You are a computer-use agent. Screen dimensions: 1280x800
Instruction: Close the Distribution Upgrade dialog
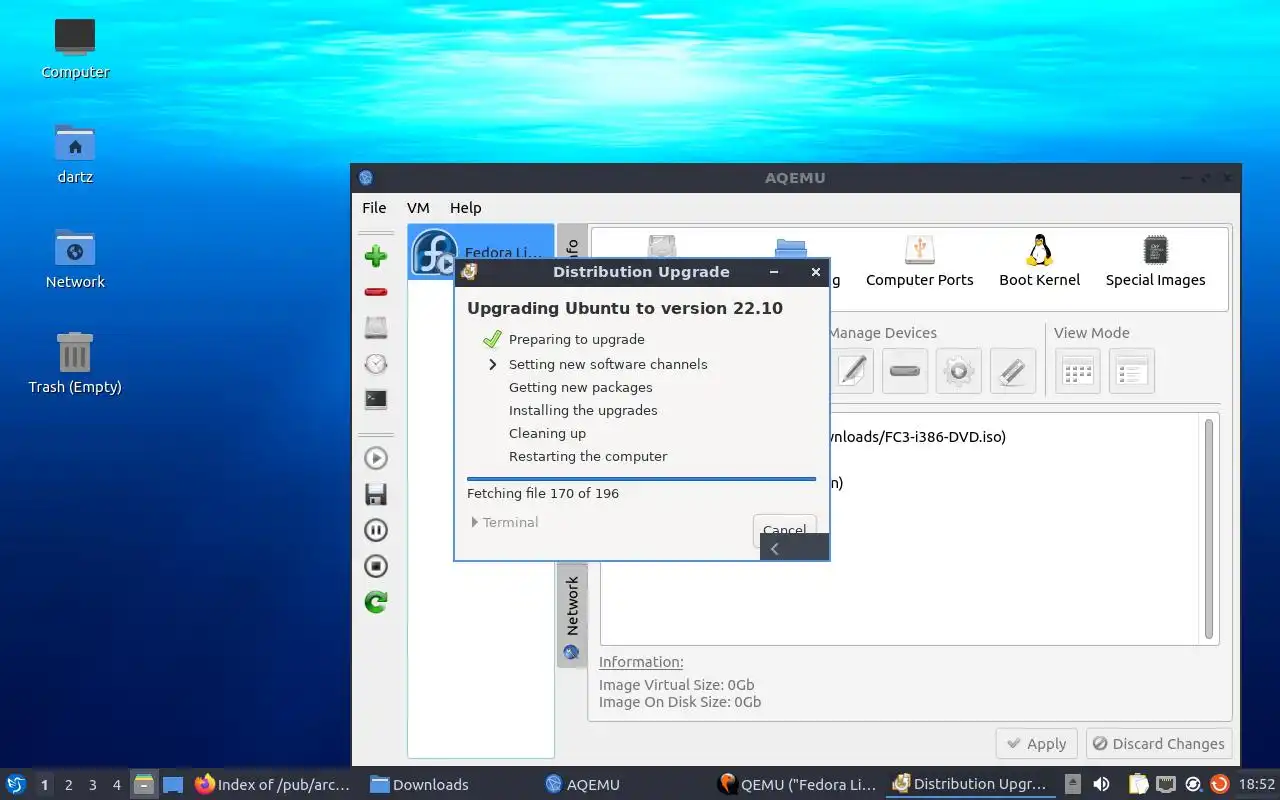coord(816,272)
